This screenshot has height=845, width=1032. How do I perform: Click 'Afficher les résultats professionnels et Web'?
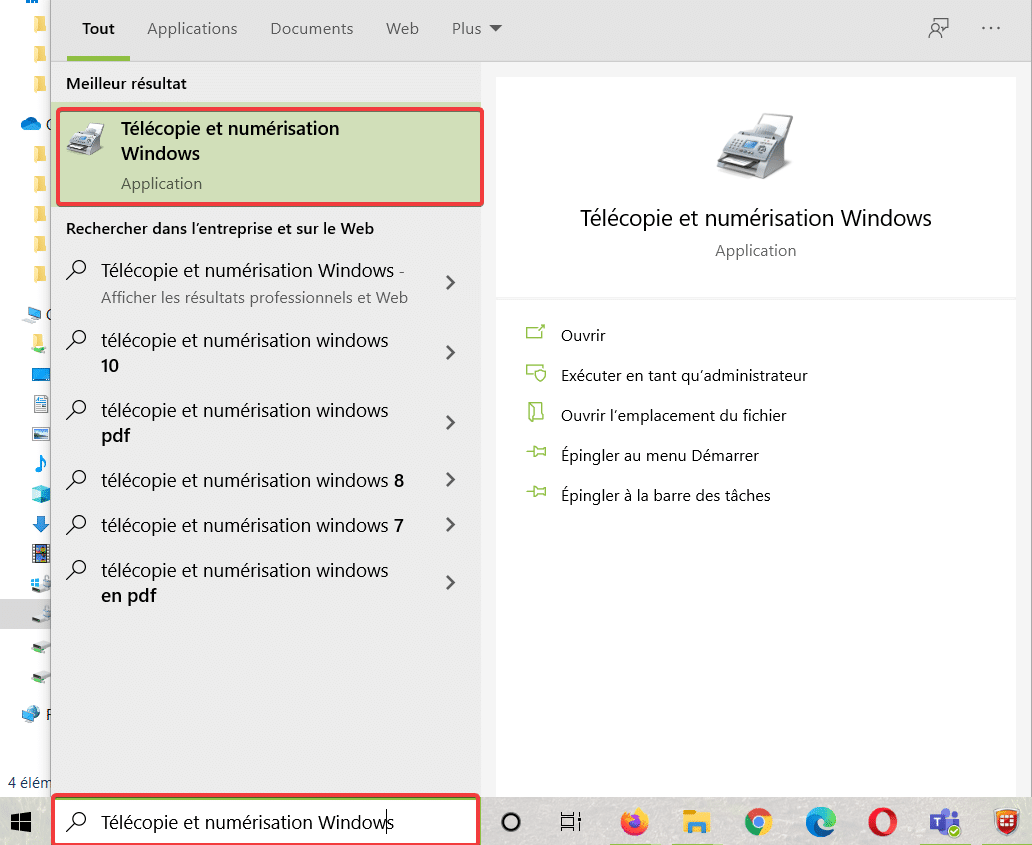tap(254, 297)
